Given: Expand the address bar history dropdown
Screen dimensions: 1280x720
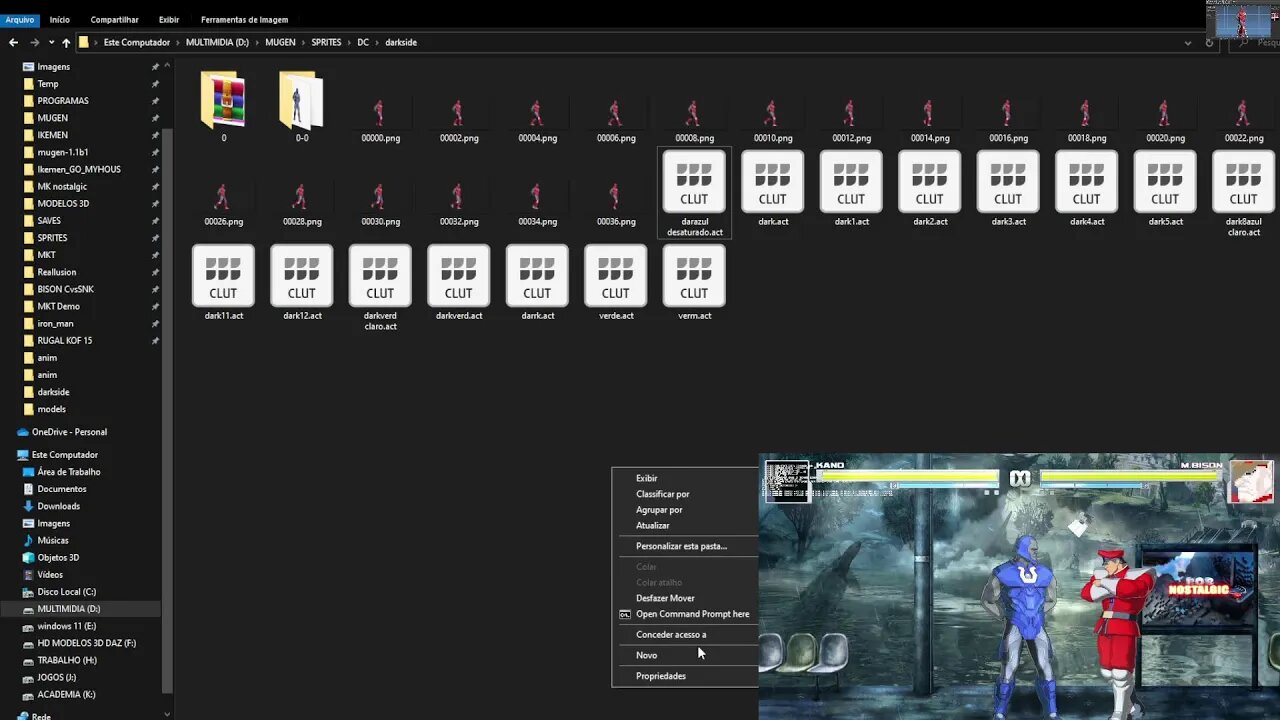Looking at the screenshot, I should tap(1188, 43).
